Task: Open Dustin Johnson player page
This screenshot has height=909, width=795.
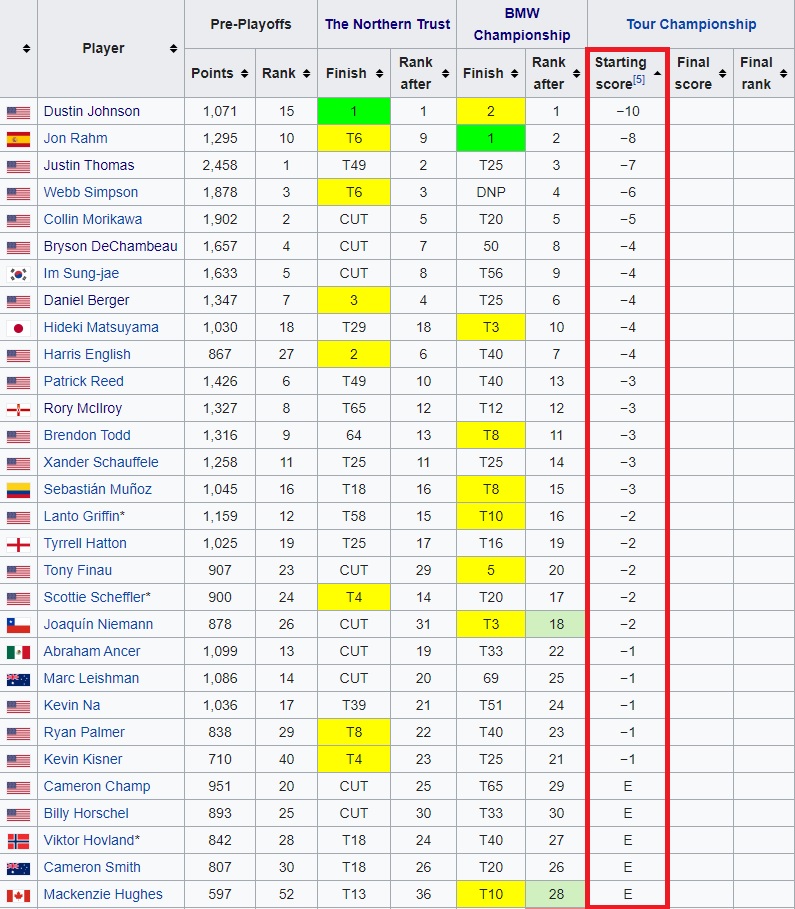Action: point(92,111)
